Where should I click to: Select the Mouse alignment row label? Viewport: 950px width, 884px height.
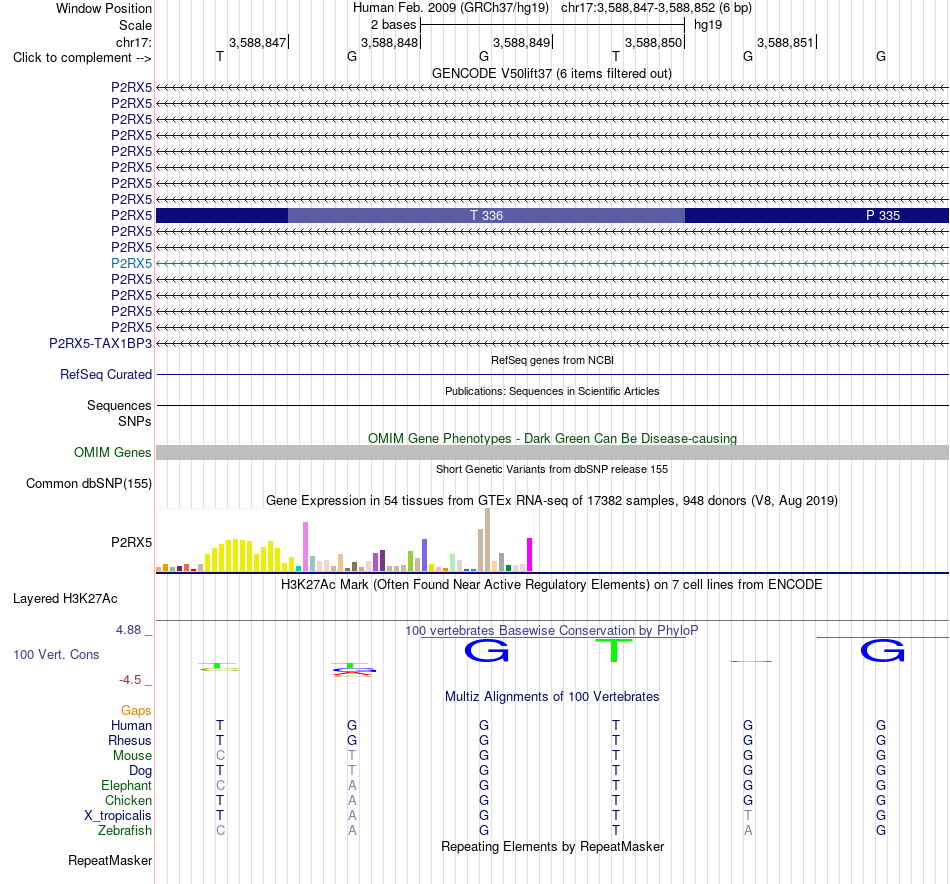[x=132, y=756]
